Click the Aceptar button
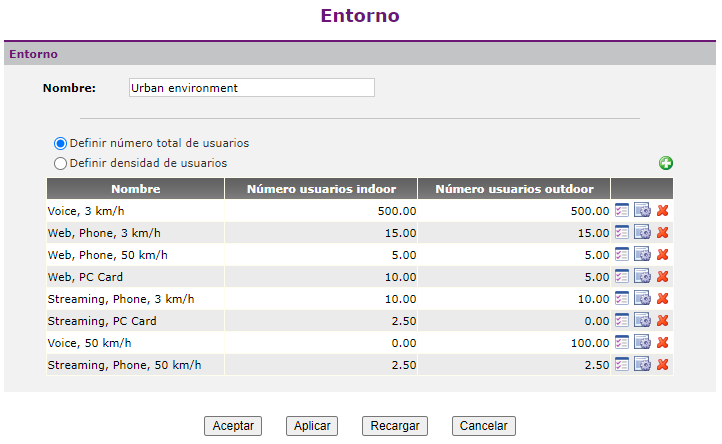This screenshot has width=722, height=444. coord(233,426)
